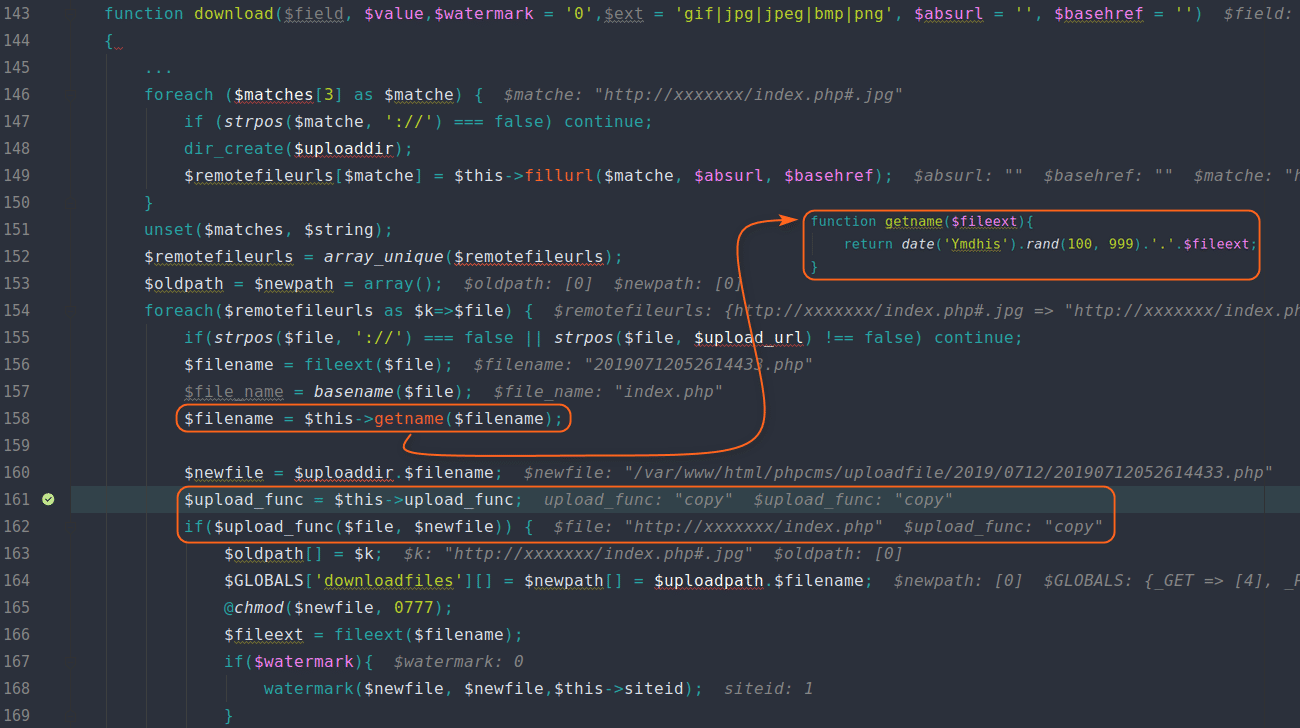Screen dimensions: 1300x728
Task: Click $oldpath[] on line 163
Action: 274,554
